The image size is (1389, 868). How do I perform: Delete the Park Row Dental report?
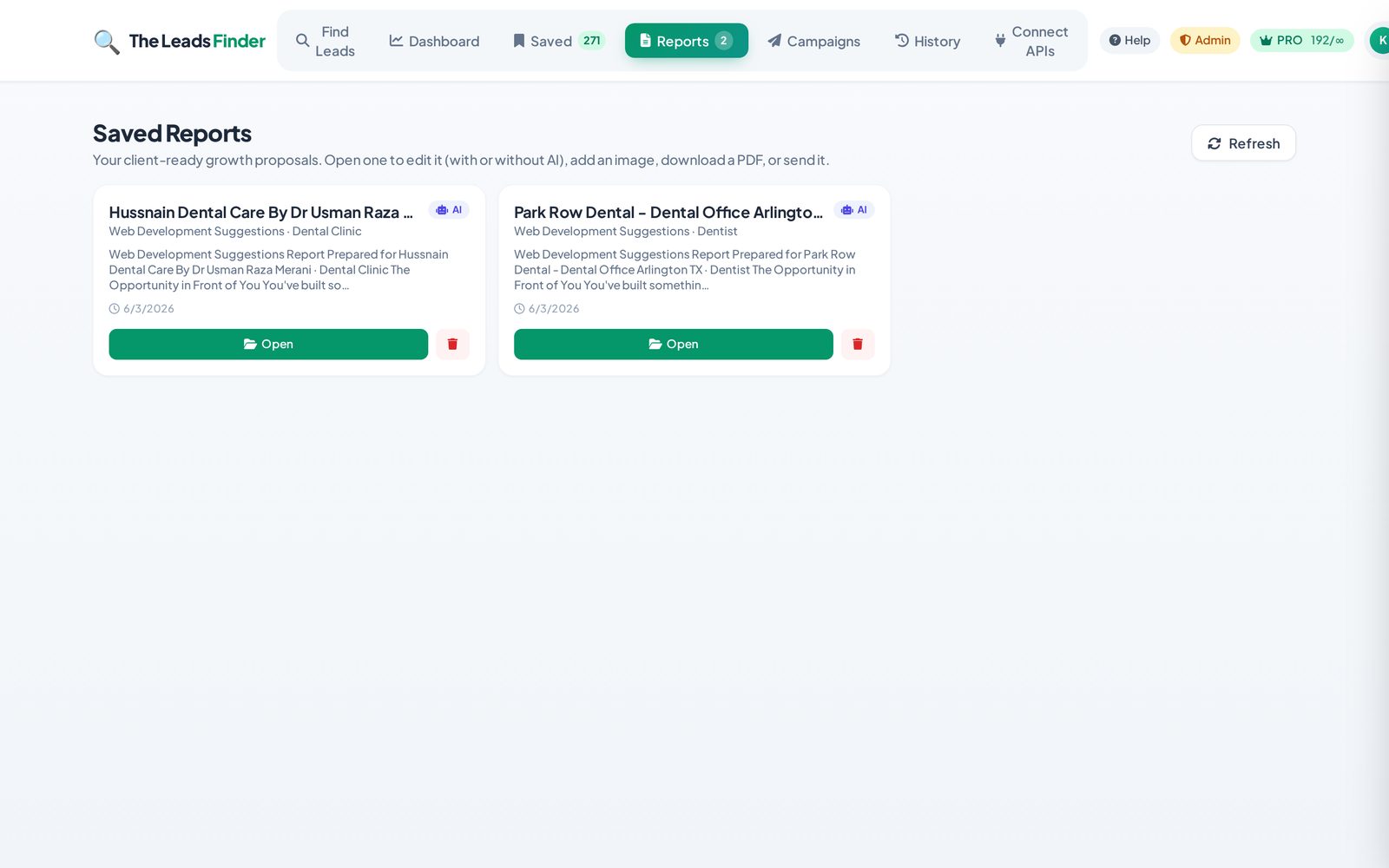(858, 344)
